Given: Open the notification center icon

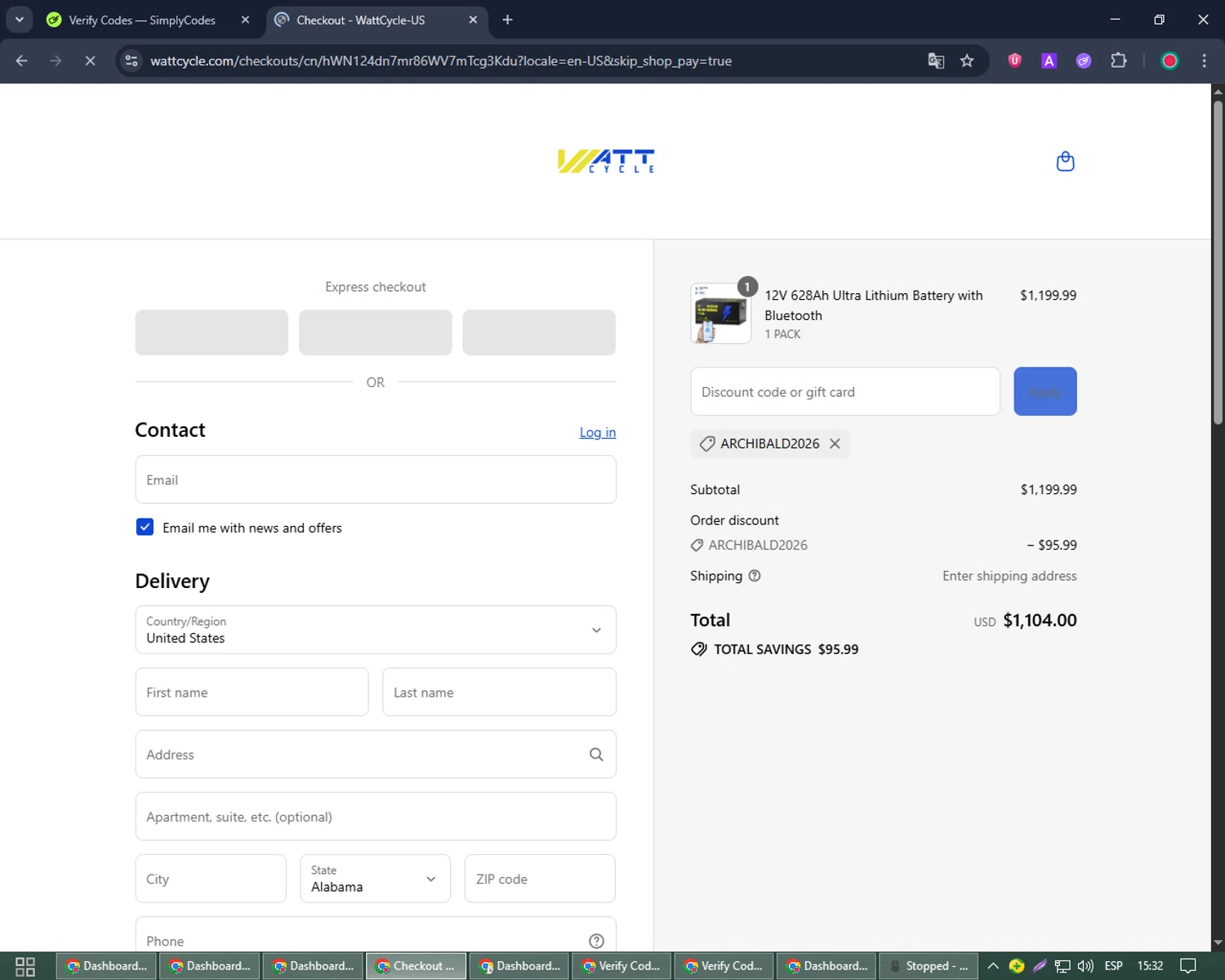Looking at the screenshot, I should (x=1188, y=966).
